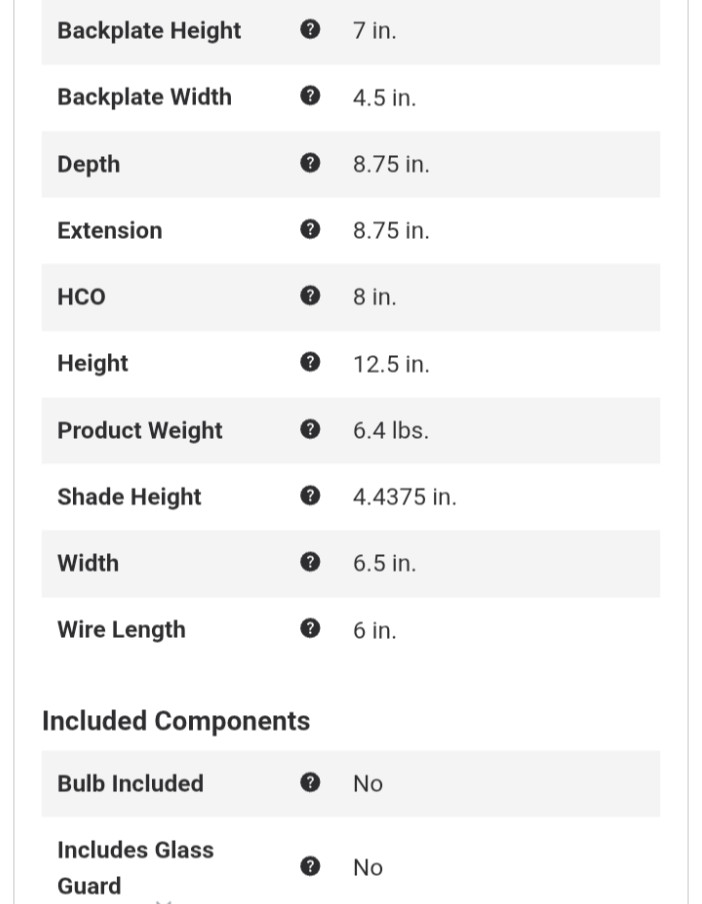Screen dimensions: 702x904
Task: Open Product Weight help icon
Action: [310, 429]
